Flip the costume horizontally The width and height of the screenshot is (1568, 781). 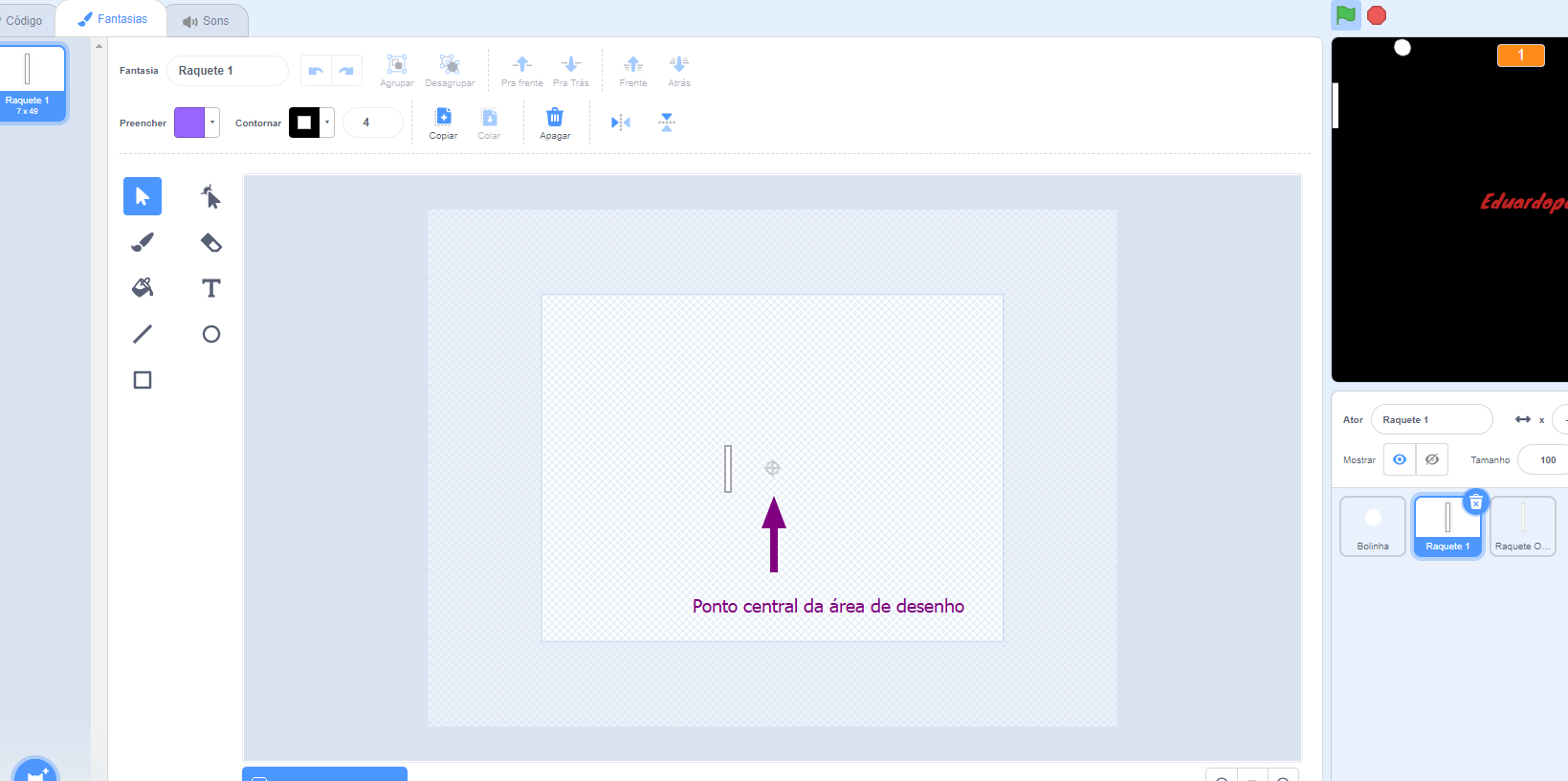[x=621, y=123]
